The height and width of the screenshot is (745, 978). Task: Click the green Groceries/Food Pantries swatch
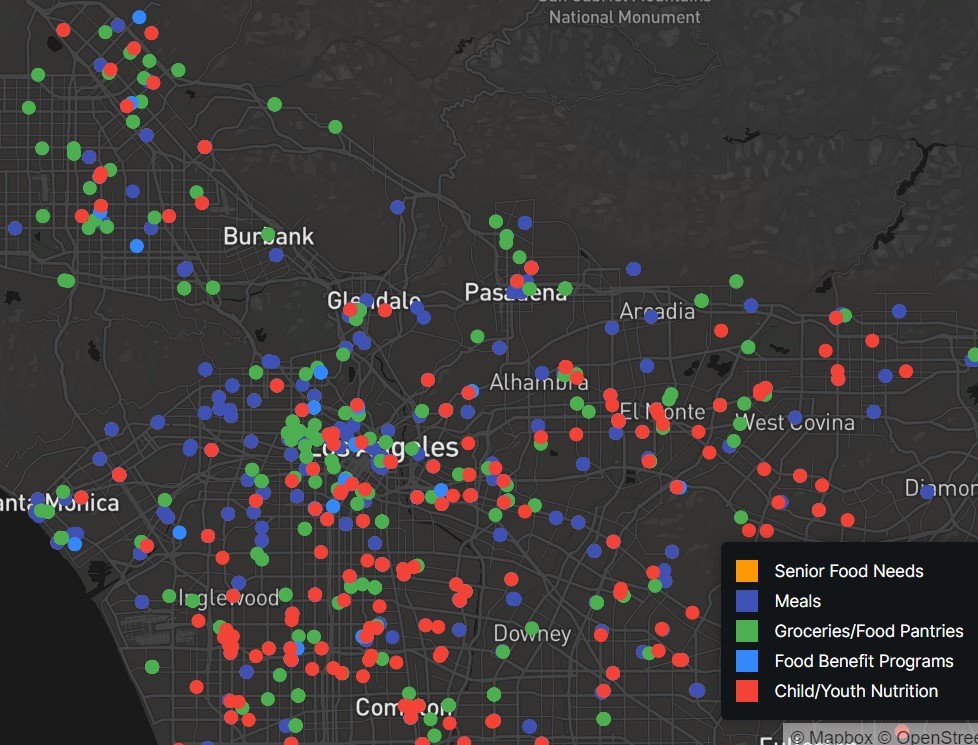pyautogui.click(x=746, y=631)
